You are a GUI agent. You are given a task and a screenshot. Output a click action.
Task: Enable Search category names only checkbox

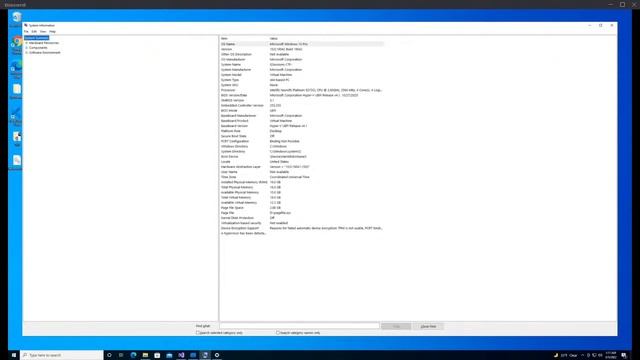tap(278, 333)
